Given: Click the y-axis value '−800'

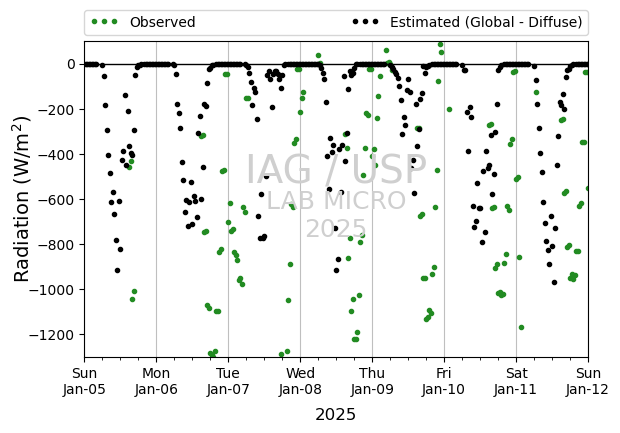Looking at the screenshot, I should (56, 245).
